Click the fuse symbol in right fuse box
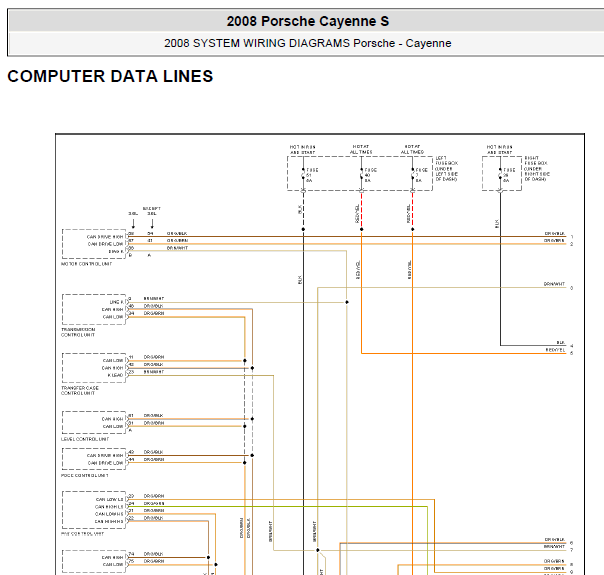This screenshot has height=575, width=604. pyautogui.click(x=500, y=175)
